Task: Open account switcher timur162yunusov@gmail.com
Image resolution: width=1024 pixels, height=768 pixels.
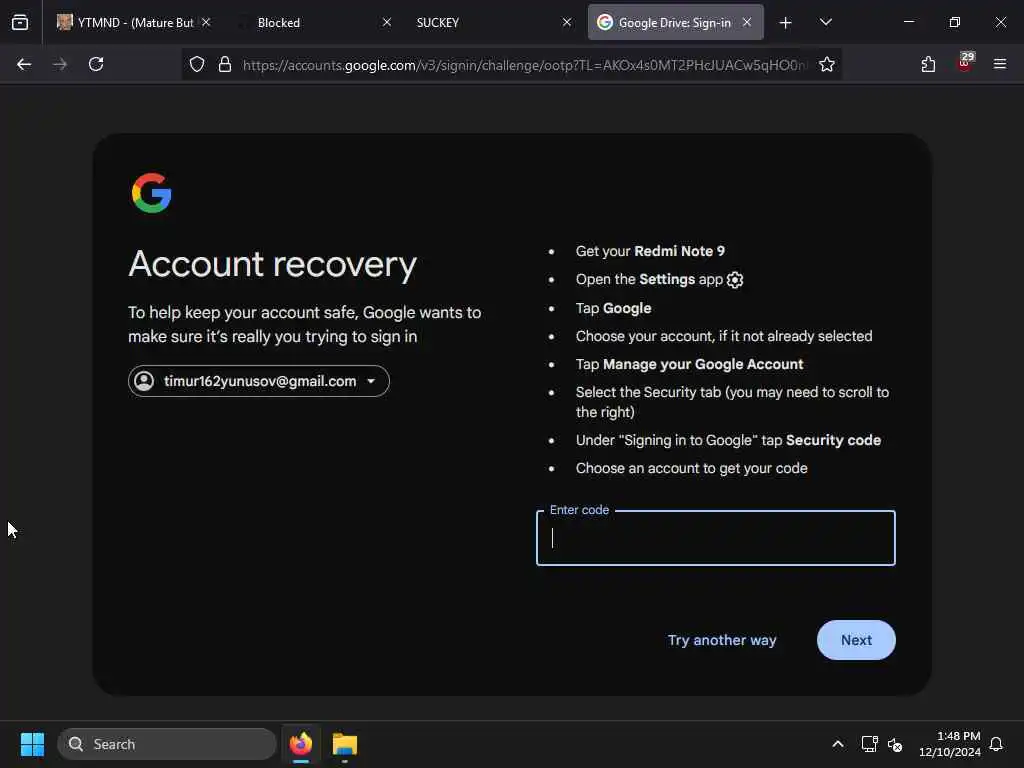Action: [259, 381]
